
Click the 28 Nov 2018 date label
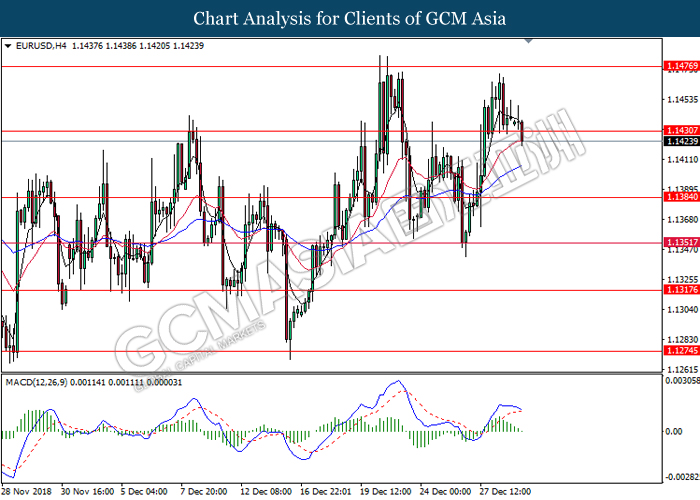26,492
